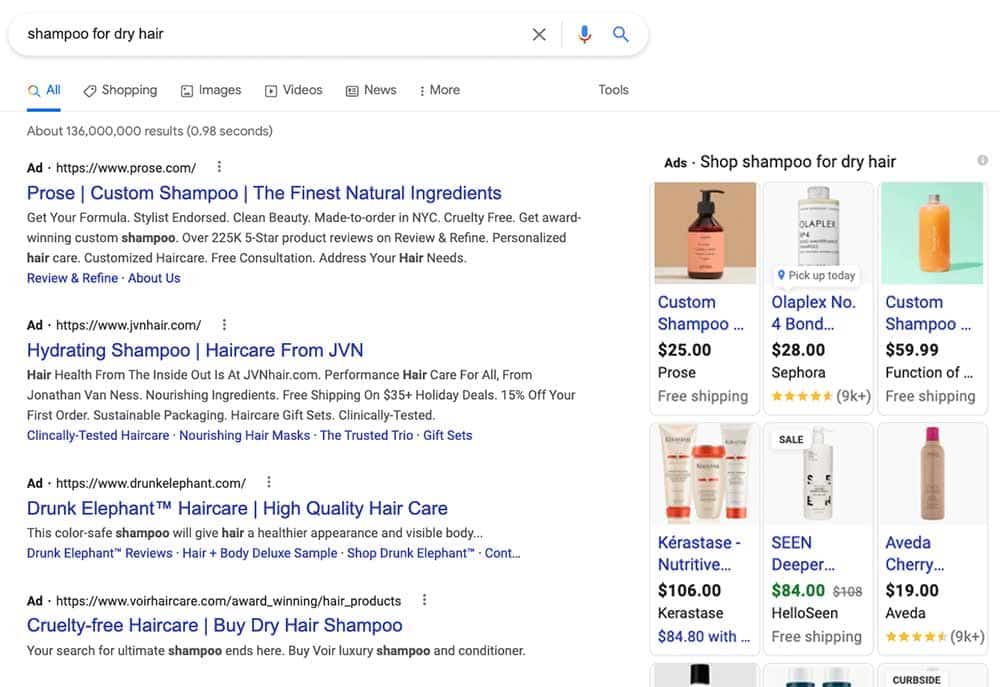Open the Custom Shampoo $25.00 Prose title
1000x687 pixels.
tap(700, 313)
